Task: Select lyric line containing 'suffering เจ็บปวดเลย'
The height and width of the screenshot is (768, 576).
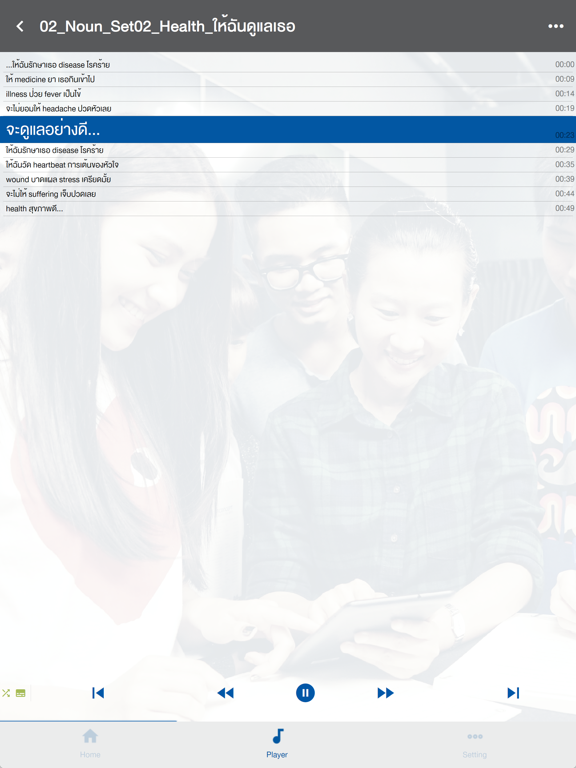Action: pyautogui.click(x=288, y=194)
